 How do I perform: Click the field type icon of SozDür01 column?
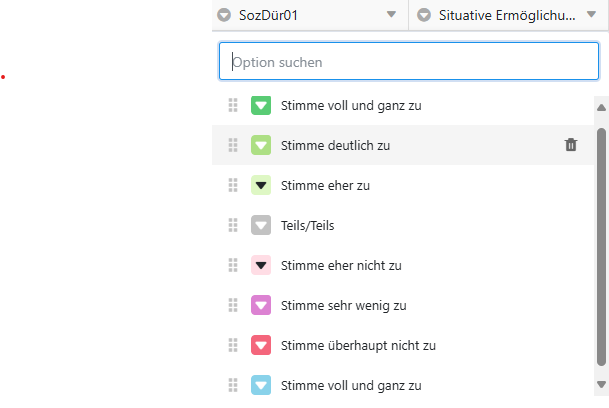click(x=225, y=15)
